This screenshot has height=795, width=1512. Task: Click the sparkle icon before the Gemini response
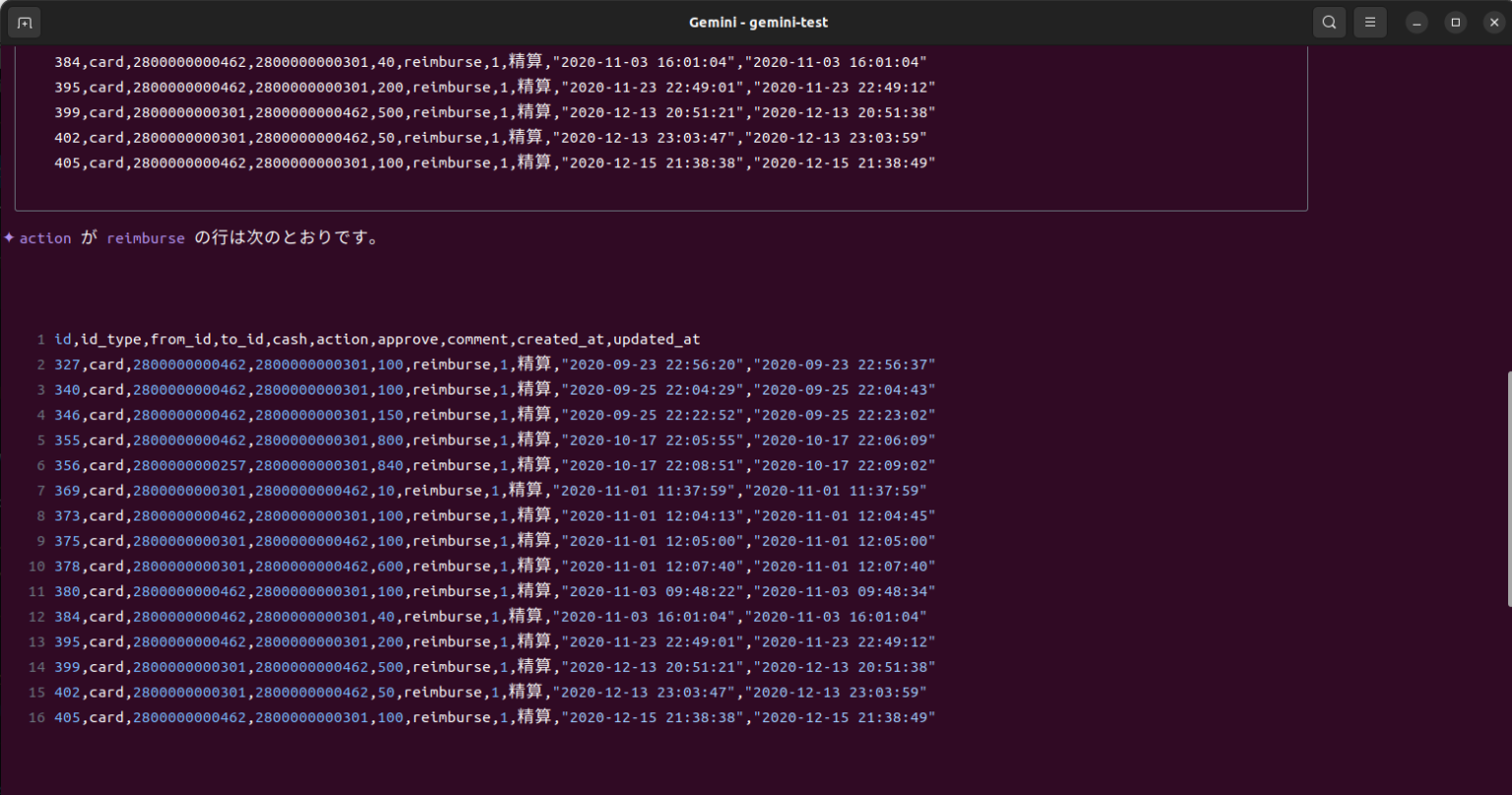[x=8, y=236]
